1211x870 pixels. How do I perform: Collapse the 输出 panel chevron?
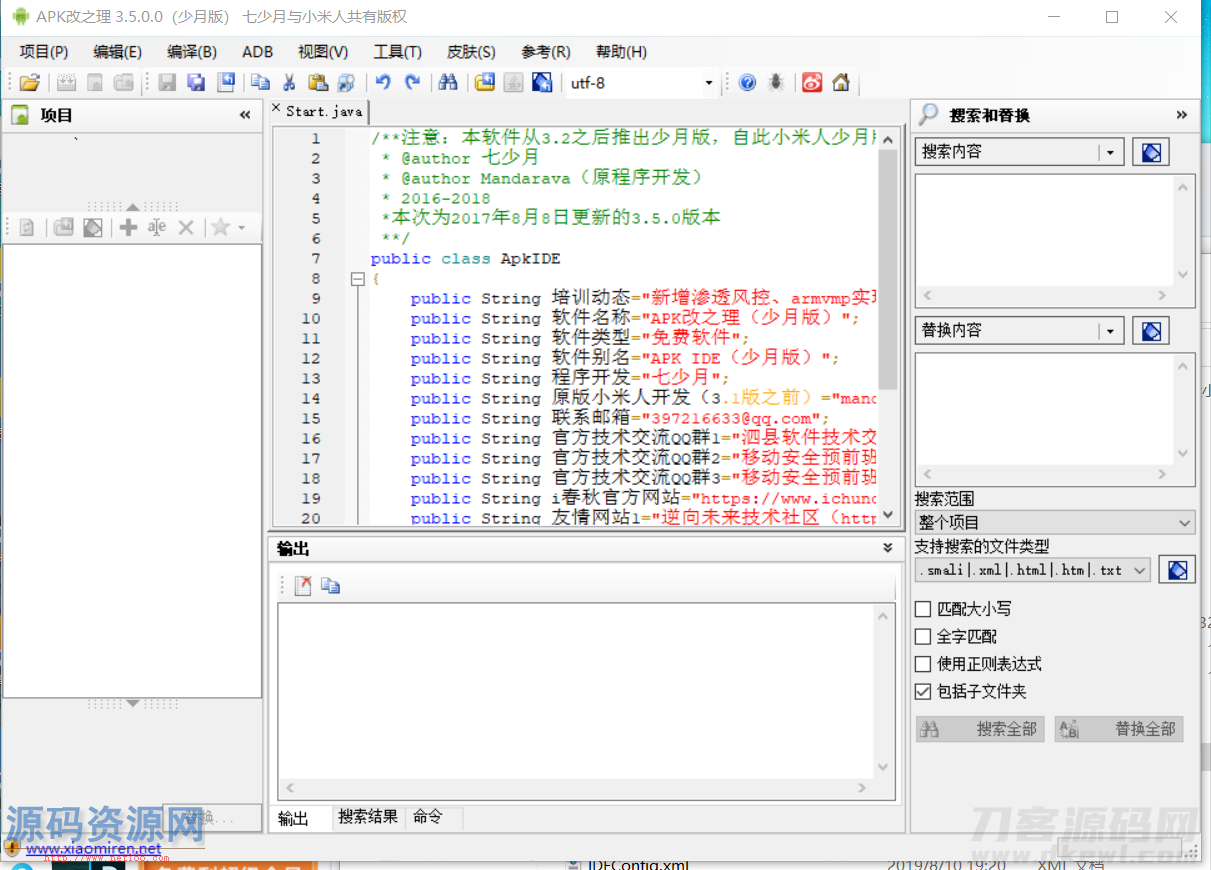coord(888,548)
